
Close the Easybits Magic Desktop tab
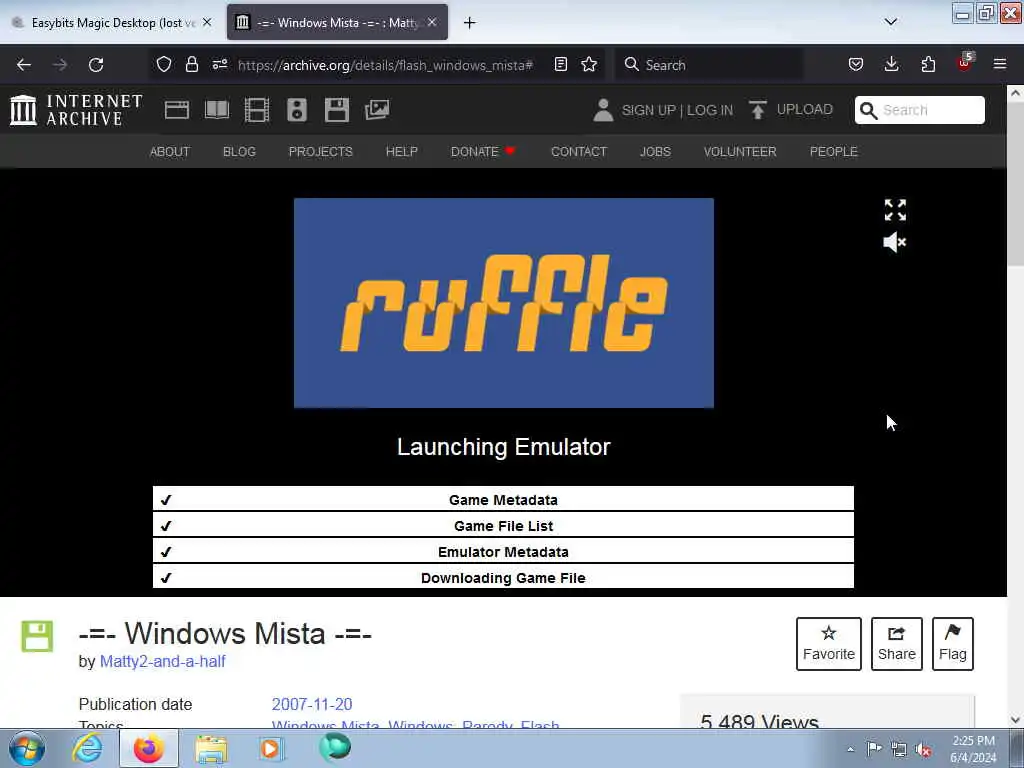(207, 22)
